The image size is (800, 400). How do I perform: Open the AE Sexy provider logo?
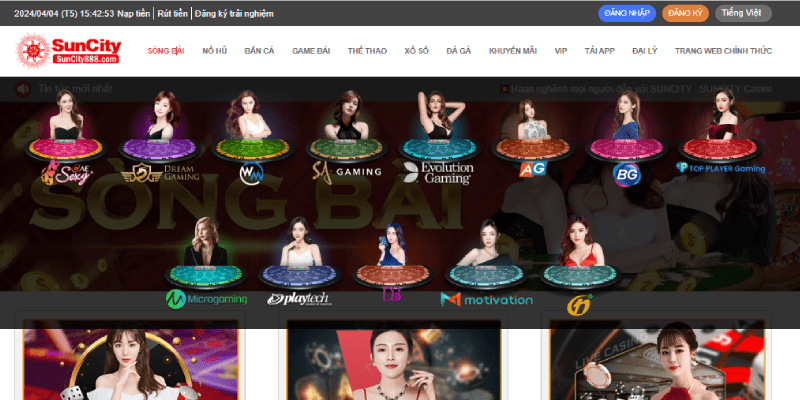point(66,173)
